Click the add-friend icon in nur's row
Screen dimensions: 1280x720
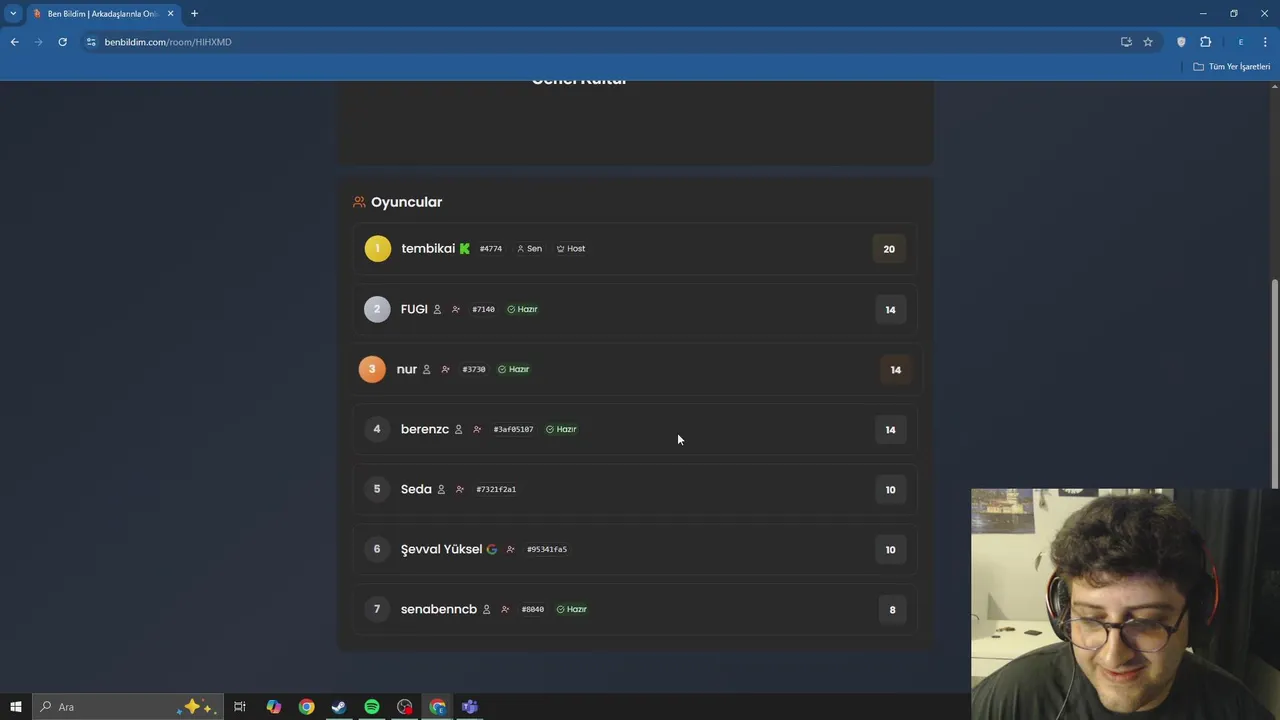pyautogui.click(x=446, y=369)
